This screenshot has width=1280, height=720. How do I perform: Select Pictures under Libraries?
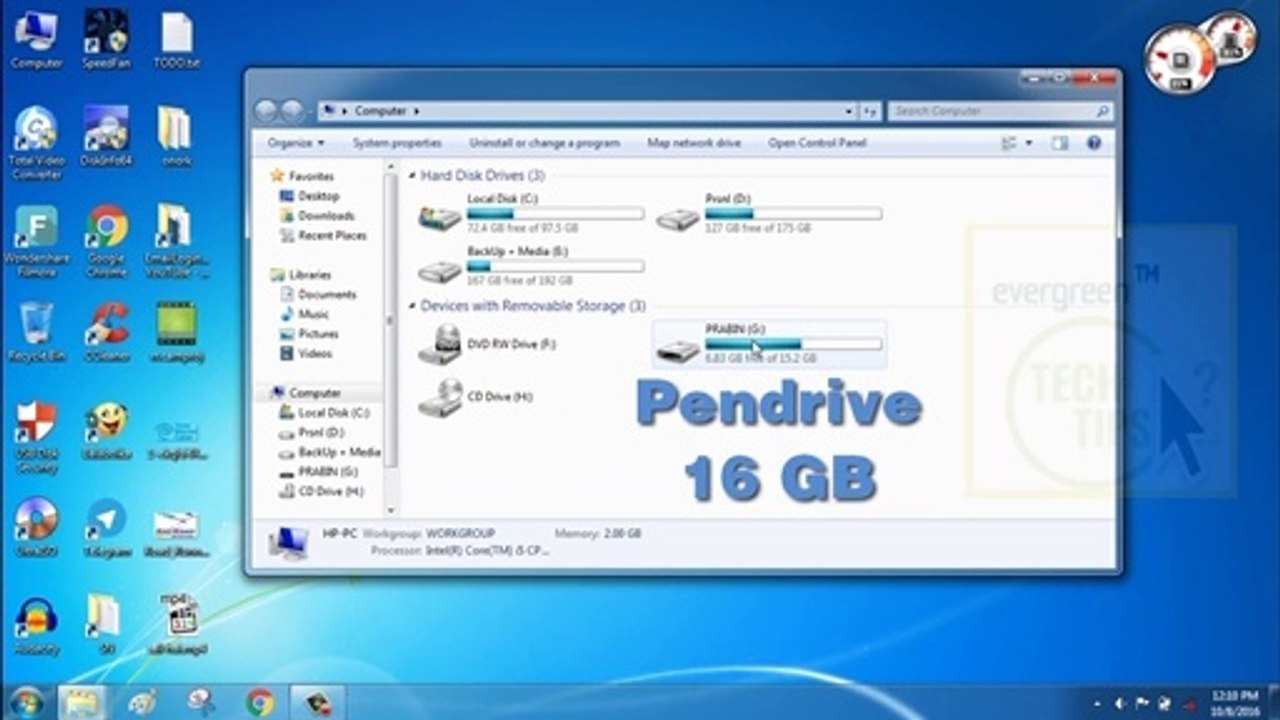(x=308, y=334)
